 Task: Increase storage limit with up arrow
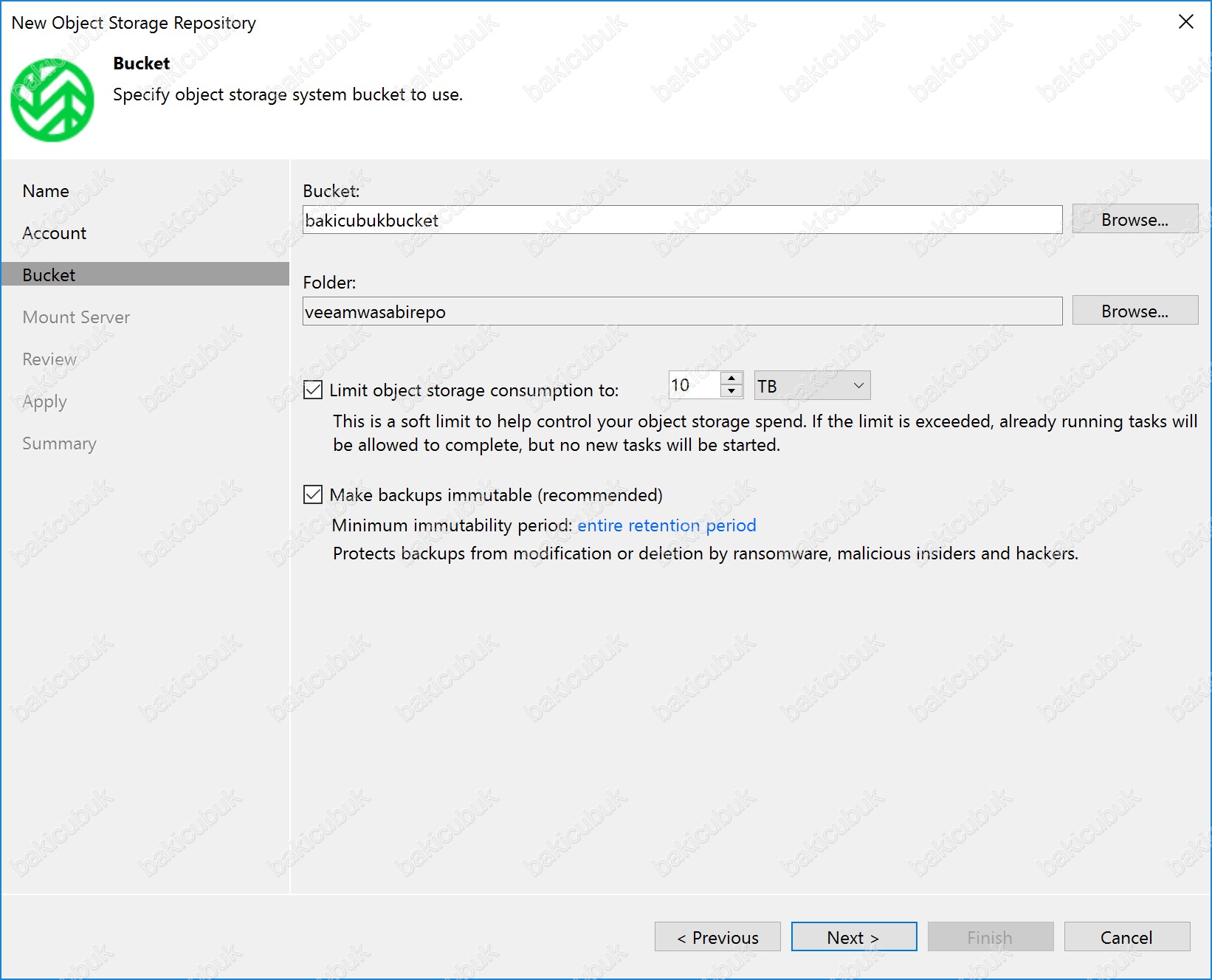pos(731,379)
